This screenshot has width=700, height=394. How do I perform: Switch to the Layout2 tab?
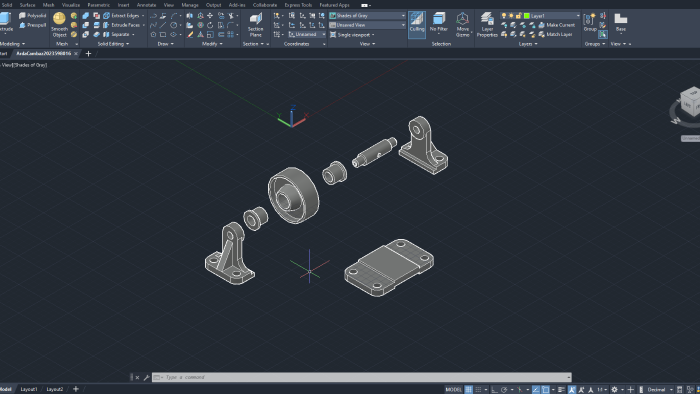coord(54,389)
